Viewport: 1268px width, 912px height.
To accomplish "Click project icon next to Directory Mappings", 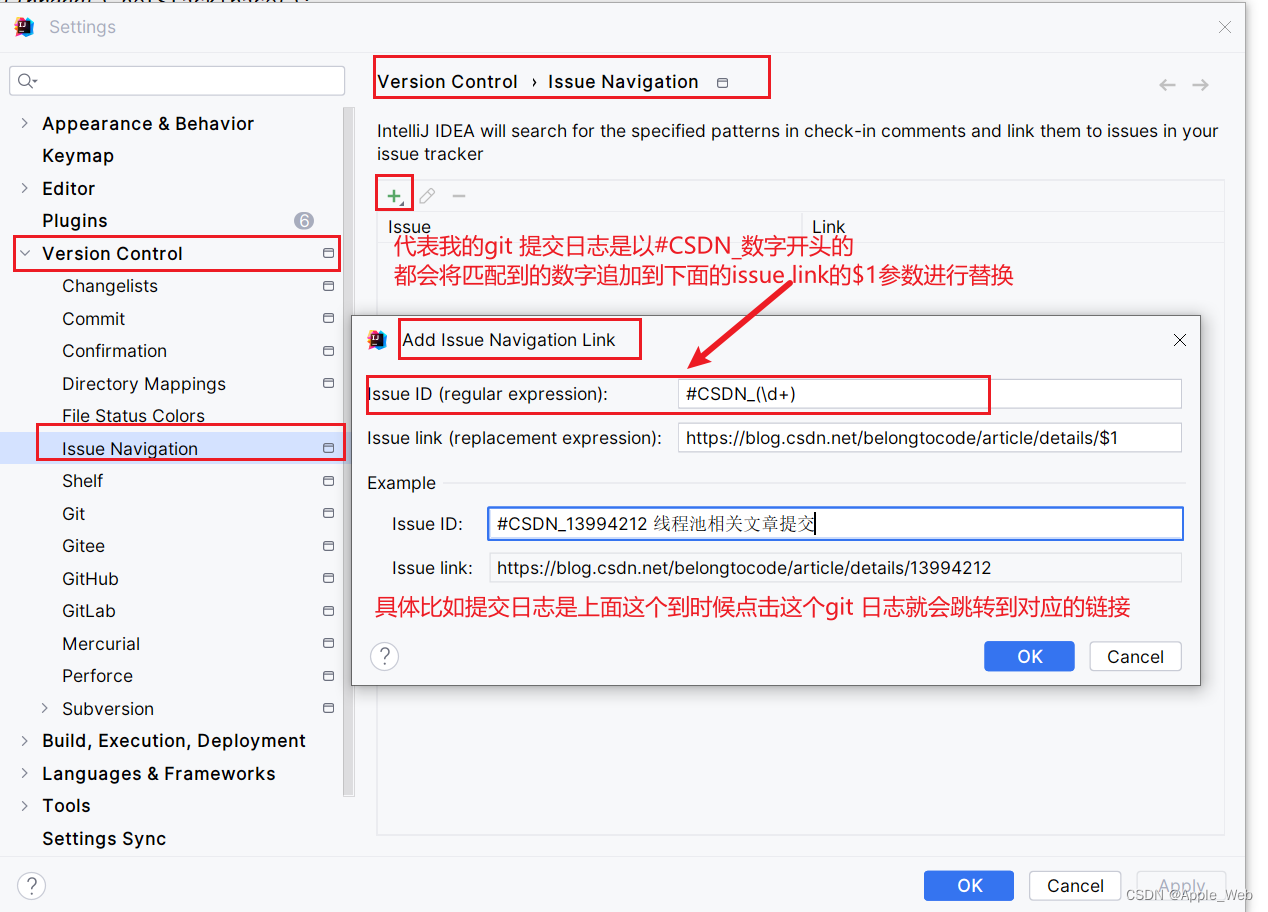I will point(328,384).
